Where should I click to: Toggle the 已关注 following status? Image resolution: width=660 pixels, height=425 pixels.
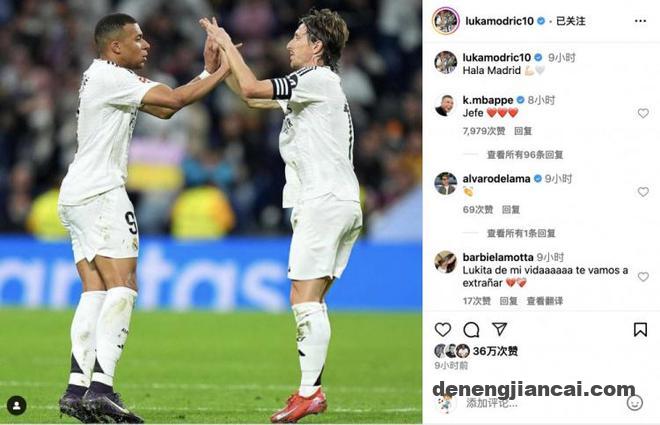571,21
